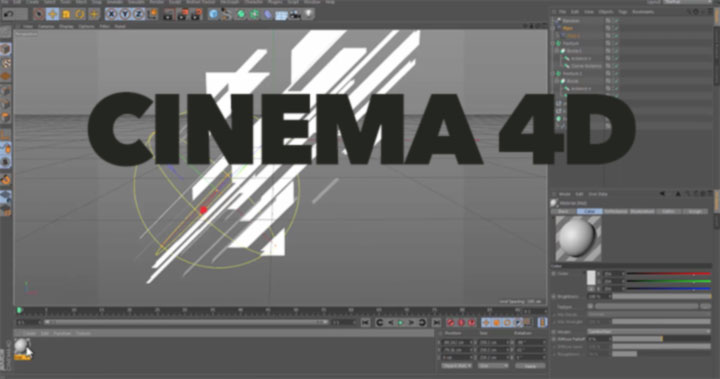Open the Size dropdown in Coordinates

492,366
